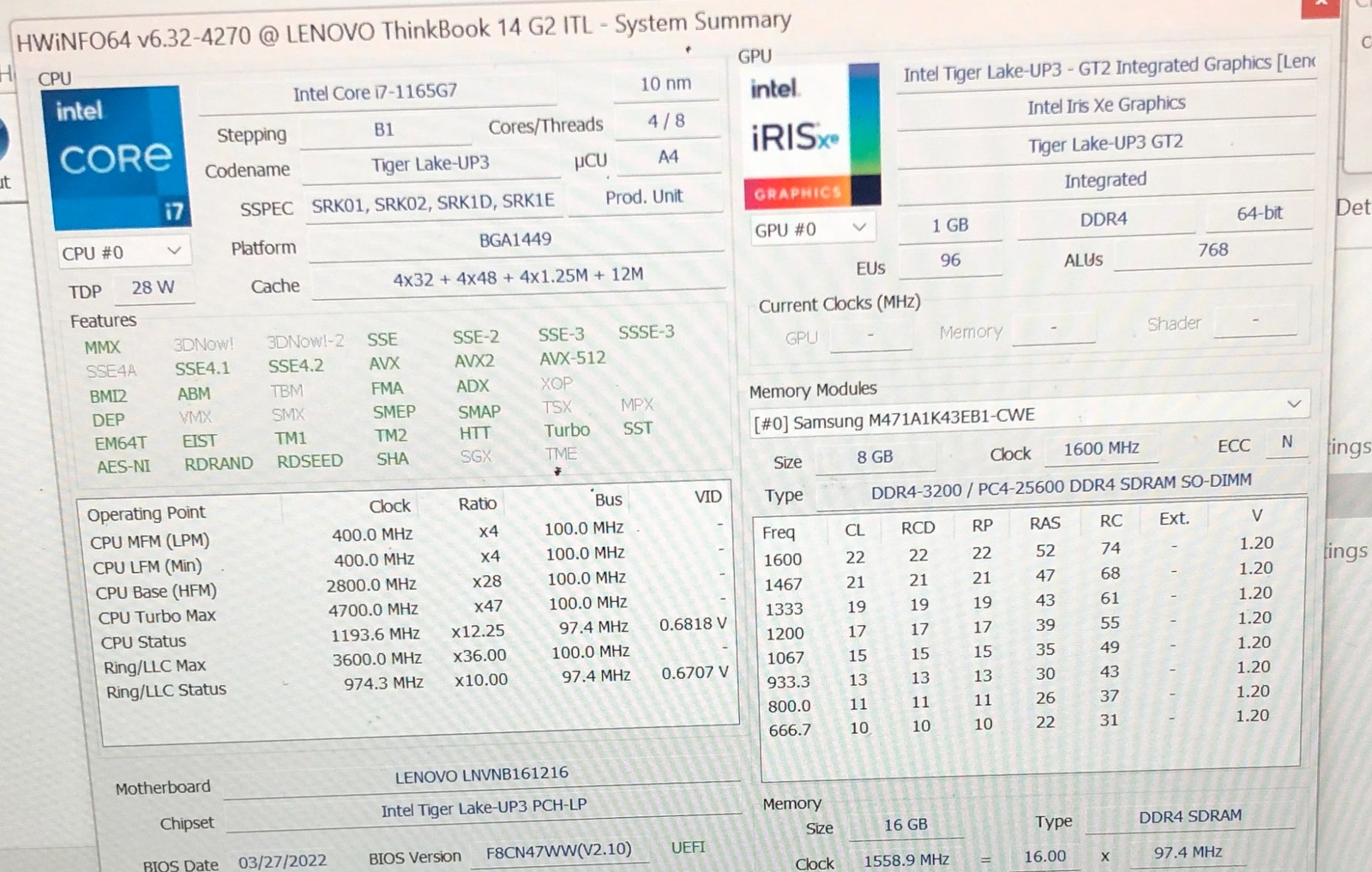Click the EM64T feature label
1372x872 pixels.
click(x=120, y=442)
